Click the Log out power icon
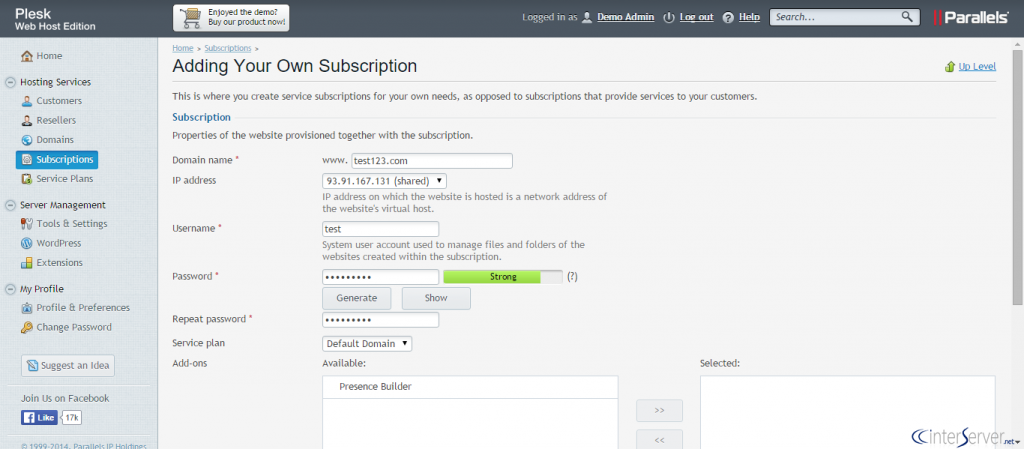The width and height of the screenshot is (1024, 449). pos(669,18)
